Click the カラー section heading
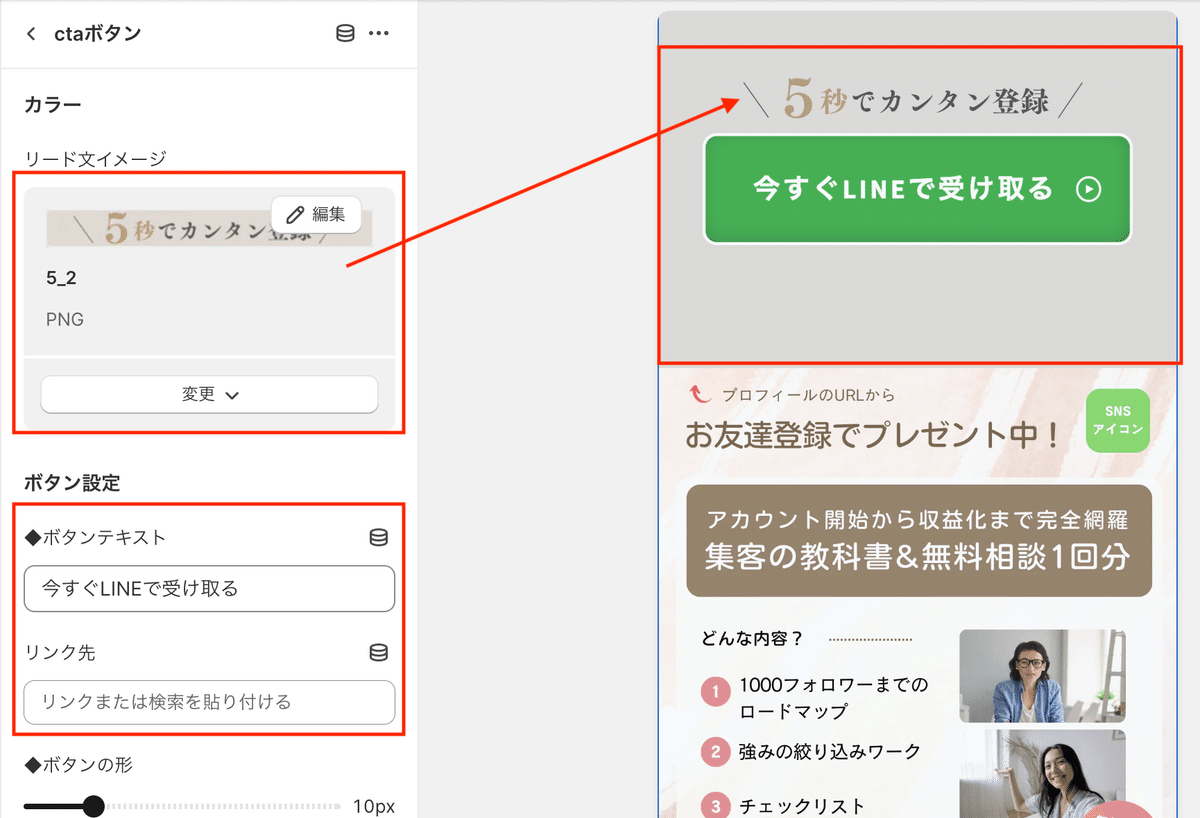 [52, 104]
